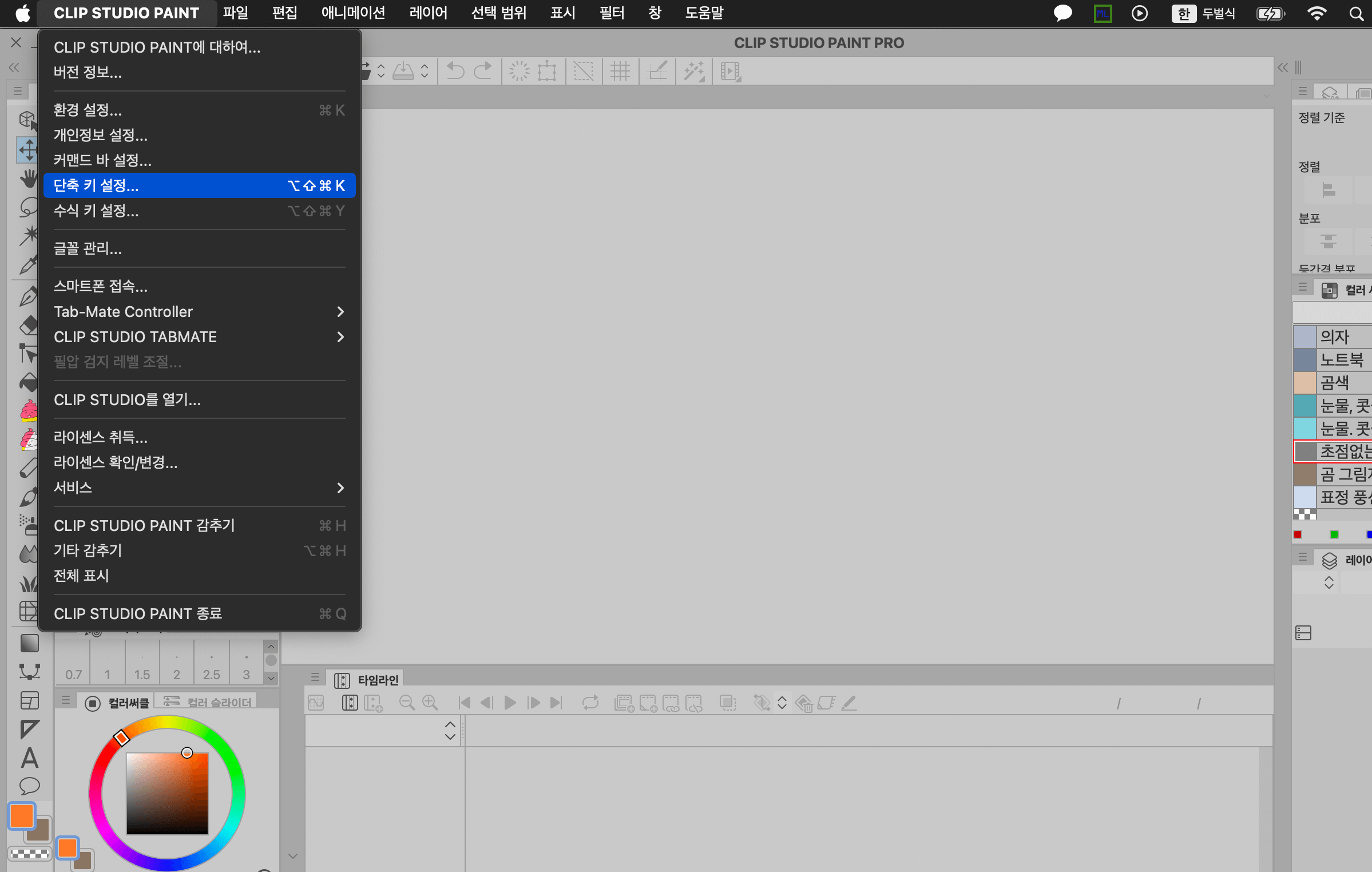Click the Redo arrow in command bar

tap(483, 71)
